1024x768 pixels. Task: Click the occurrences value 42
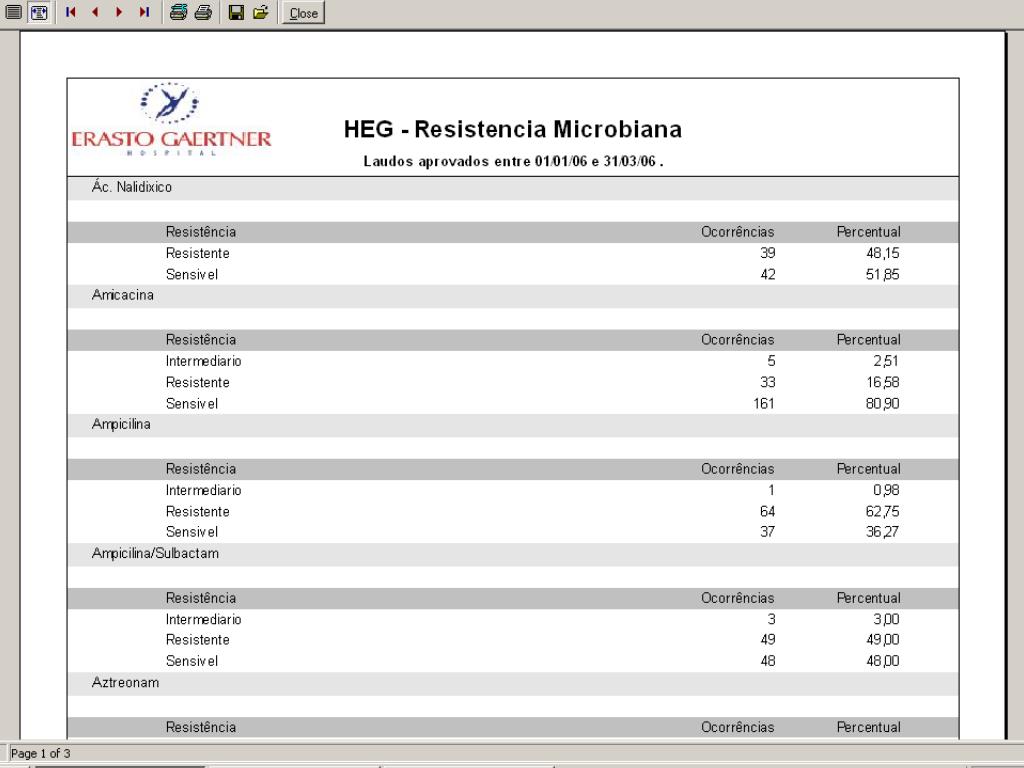pos(767,274)
